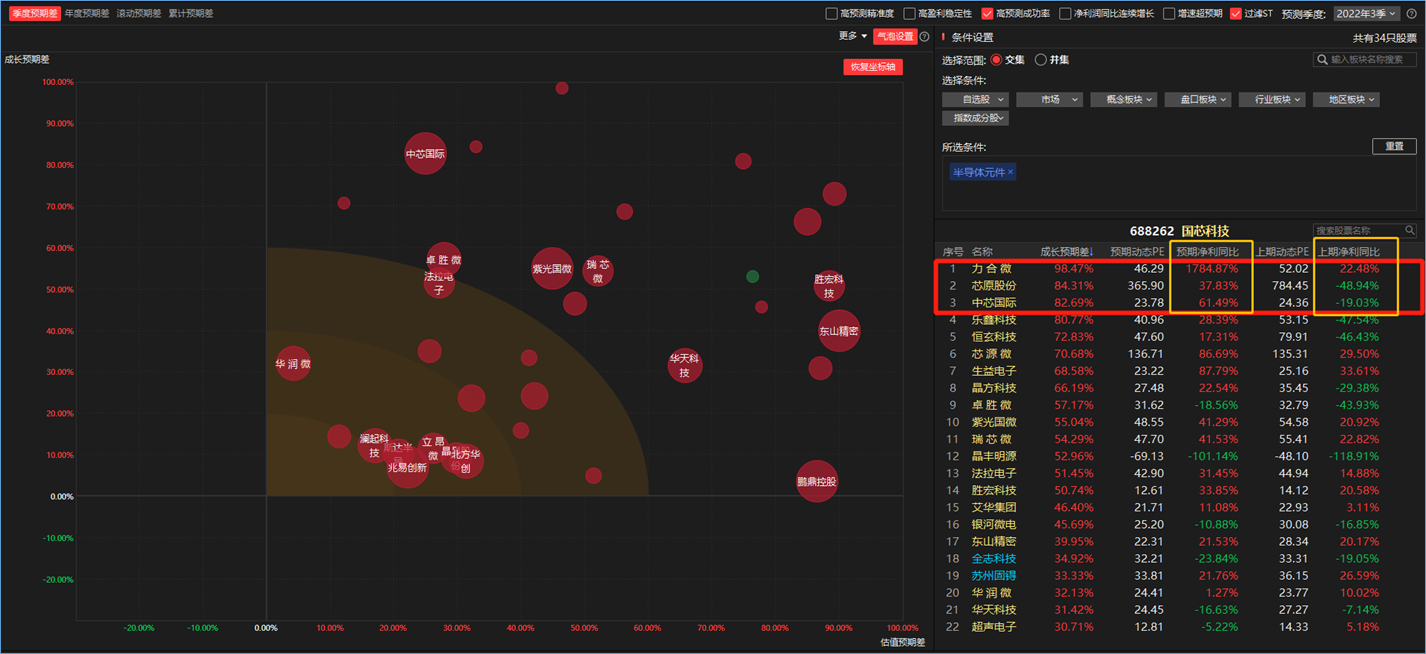Open 概念板块 dropdown
Viewport: 1426px width, 654px height.
tap(1123, 99)
